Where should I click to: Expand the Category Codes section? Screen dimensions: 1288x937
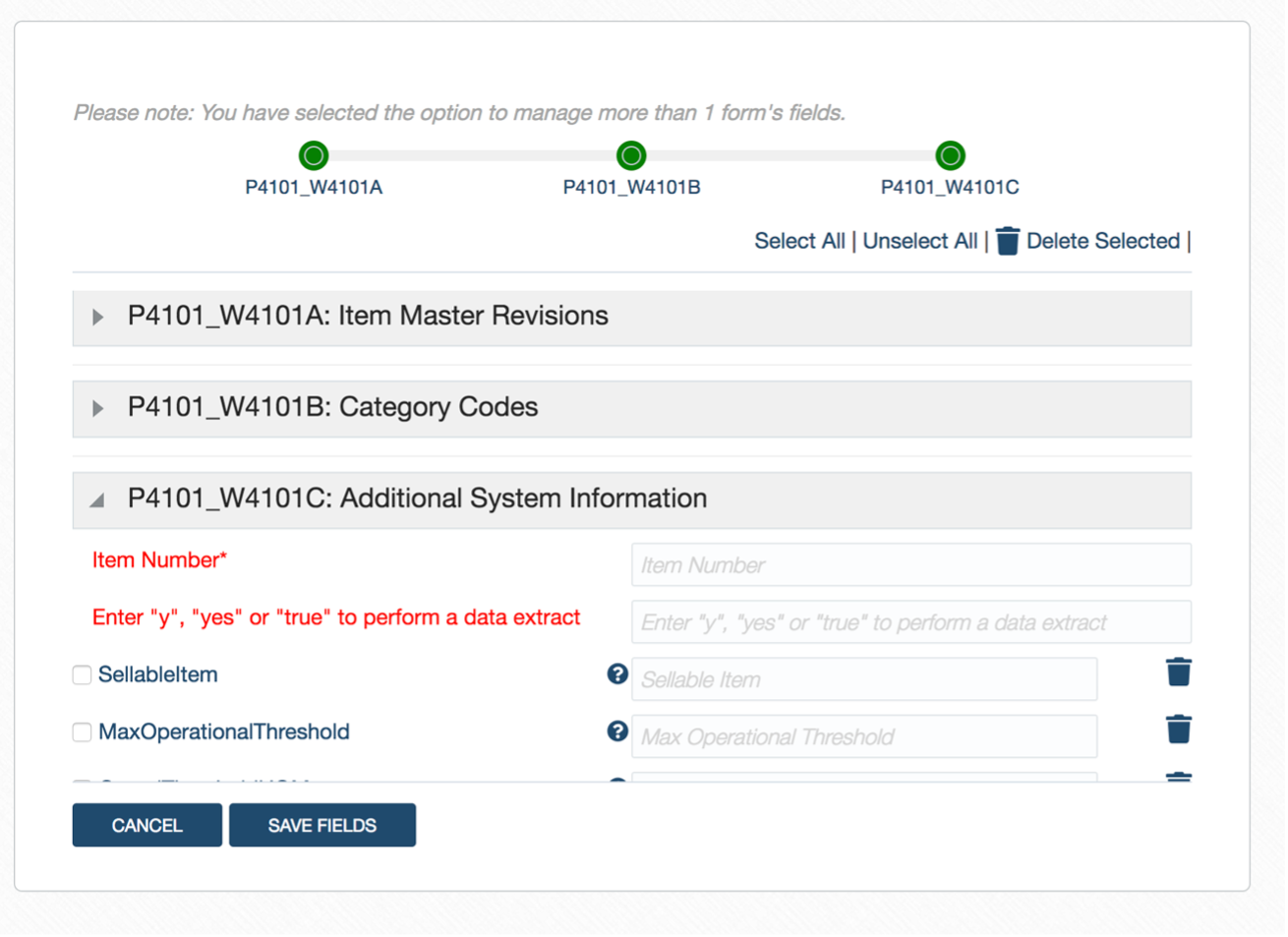coord(96,407)
